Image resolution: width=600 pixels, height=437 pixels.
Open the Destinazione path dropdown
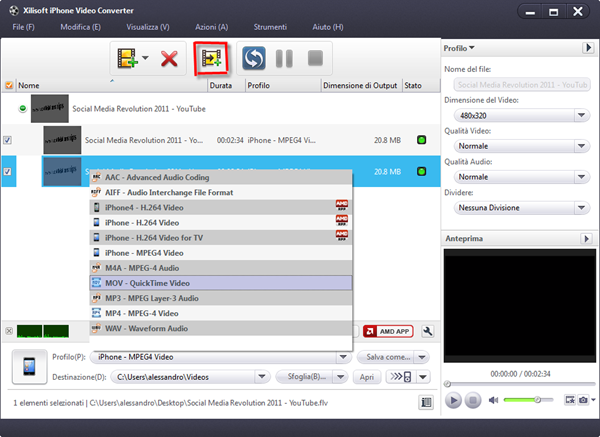coord(262,377)
